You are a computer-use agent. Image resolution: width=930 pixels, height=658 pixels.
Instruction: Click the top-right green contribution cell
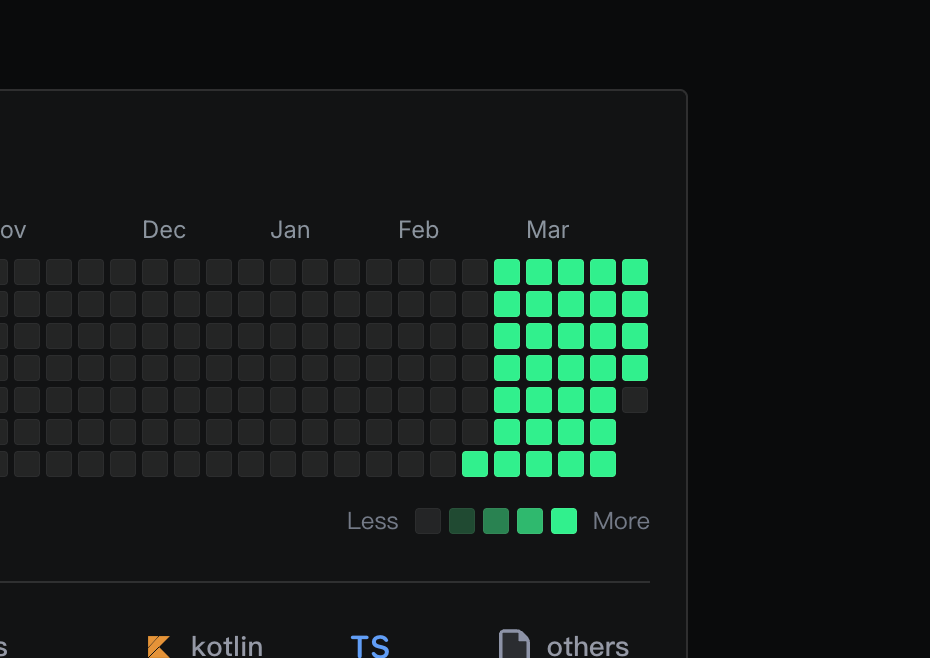[635, 272]
